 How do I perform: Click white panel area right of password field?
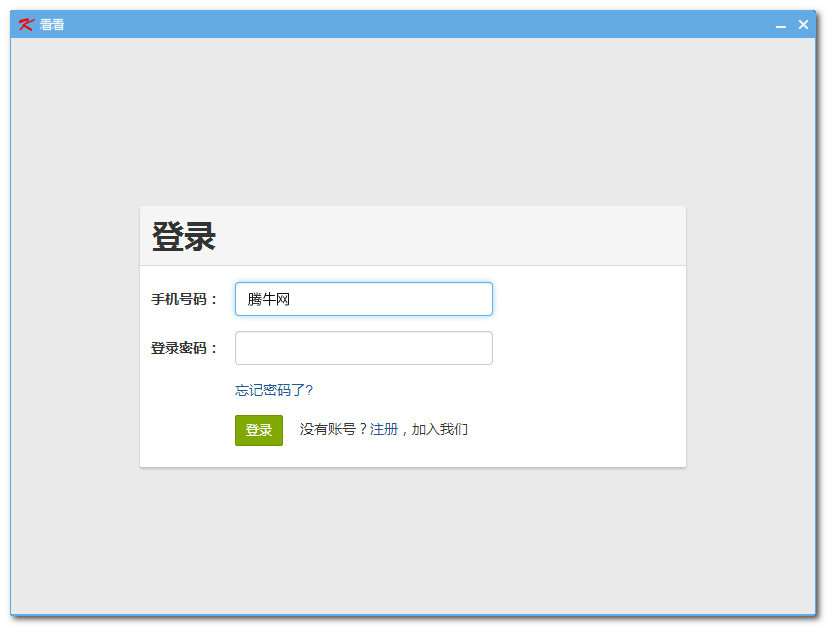pos(590,348)
